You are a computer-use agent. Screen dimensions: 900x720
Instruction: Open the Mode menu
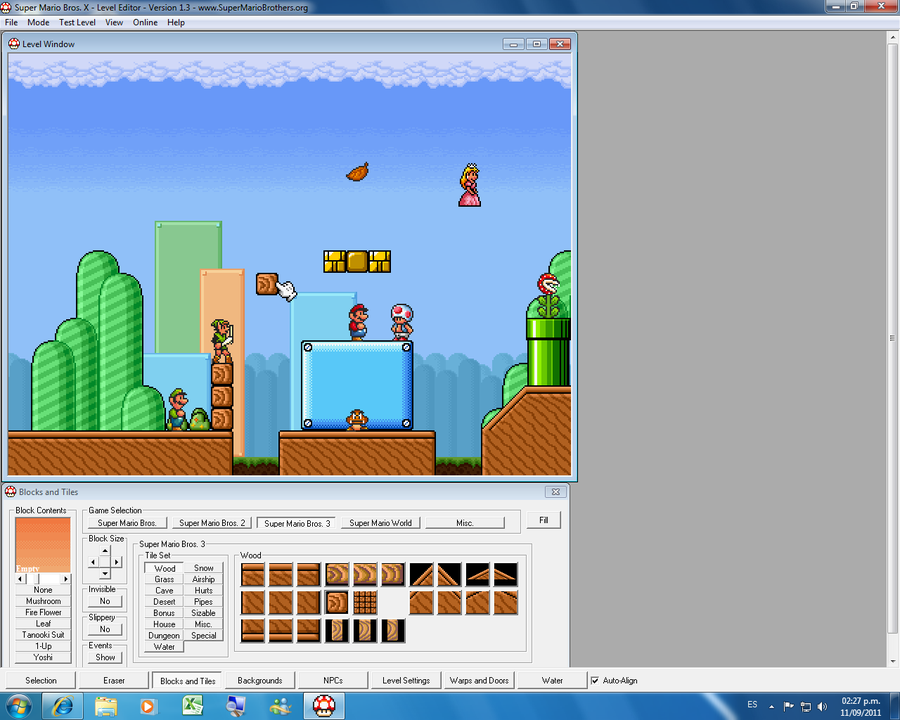[x=38, y=22]
